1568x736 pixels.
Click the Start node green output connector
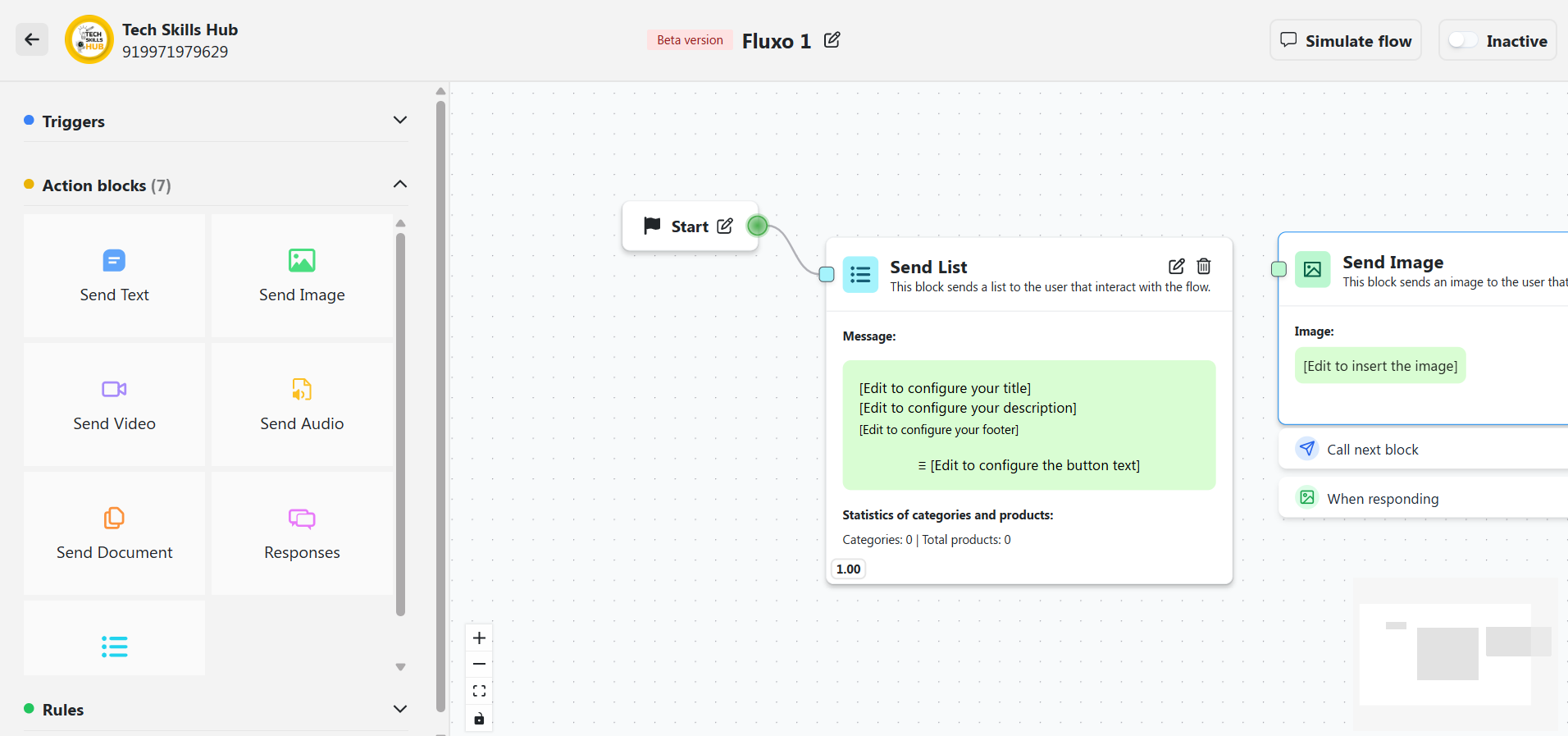758,226
